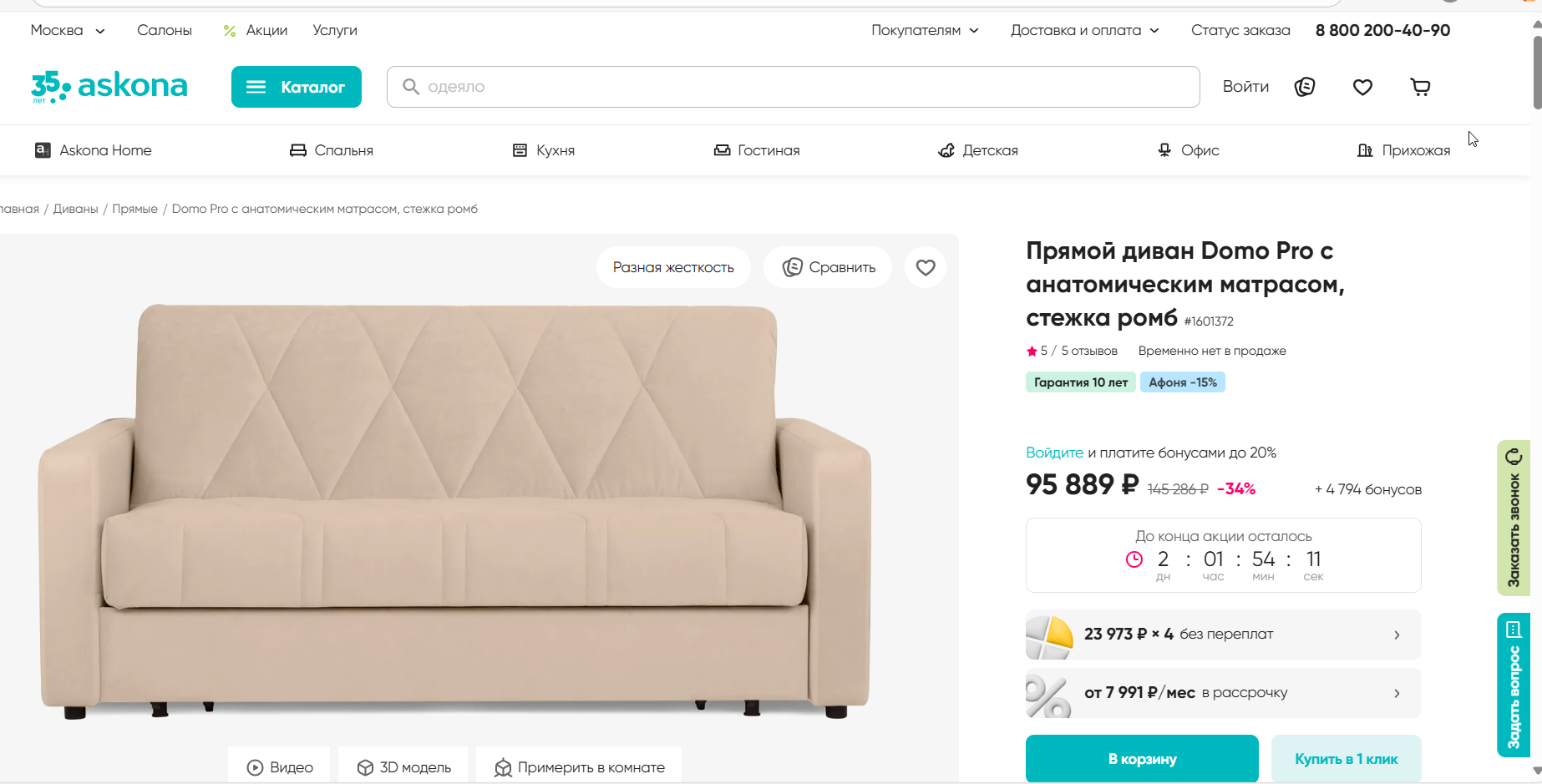The height and width of the screenshot is (784, 1542).
Task: Play the product video
Action: click(x=280, y=766)
